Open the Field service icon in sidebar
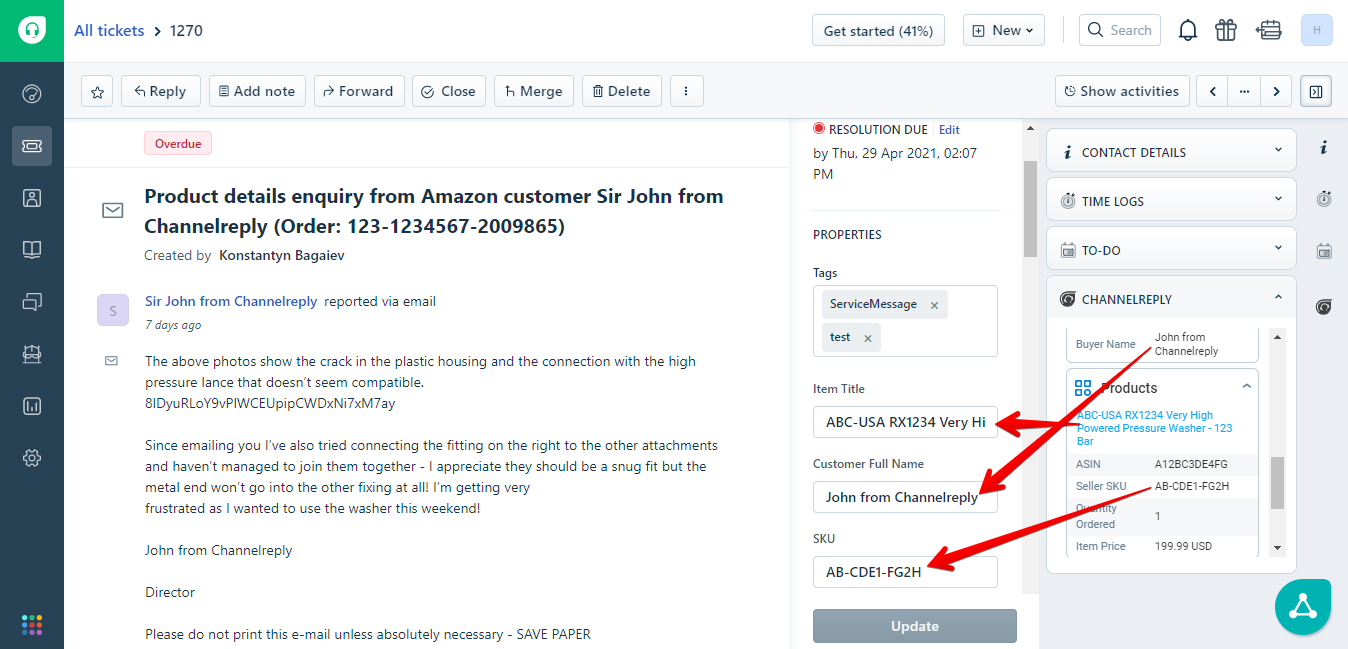 [32, 354]
